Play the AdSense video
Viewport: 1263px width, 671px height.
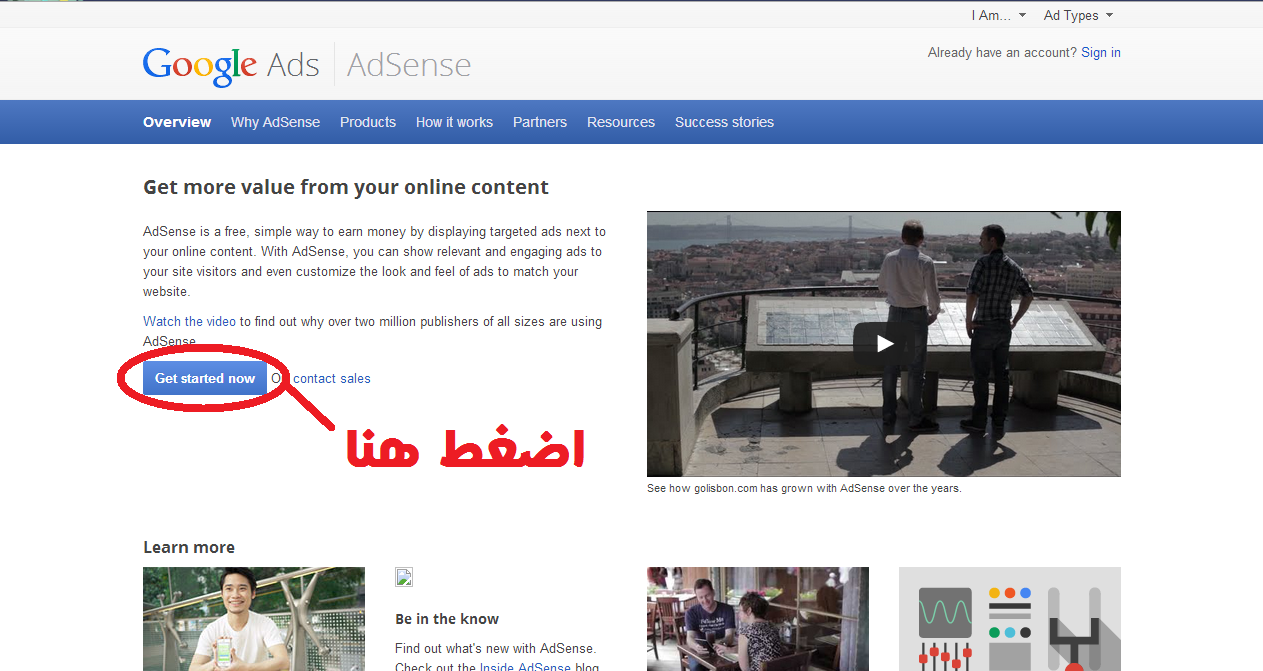884,344
